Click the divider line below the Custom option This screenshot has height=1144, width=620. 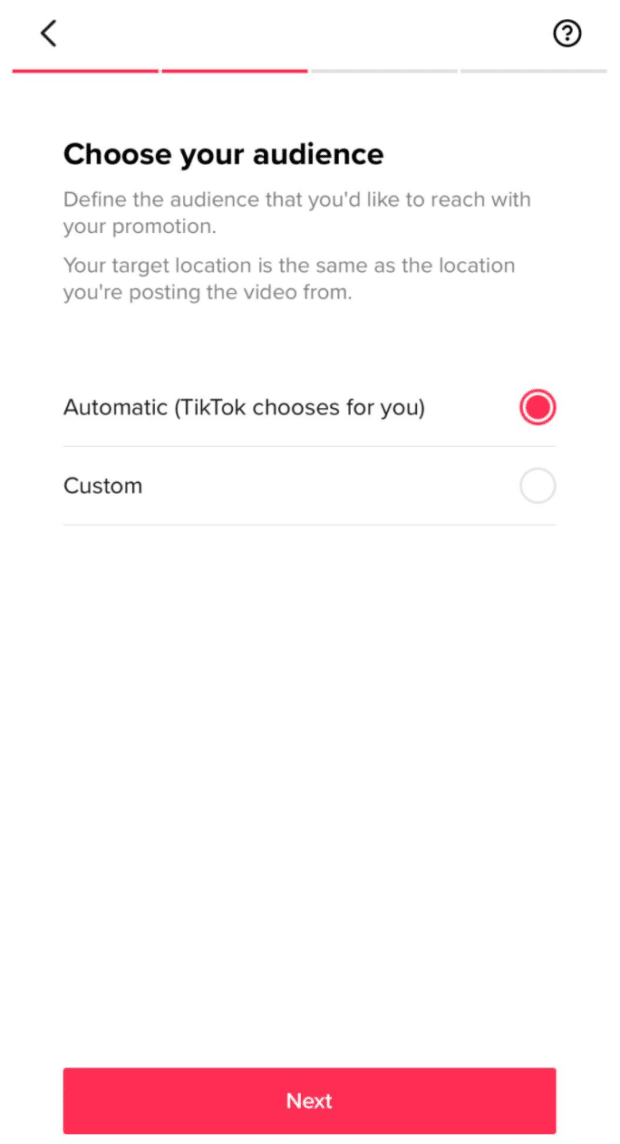309,525
